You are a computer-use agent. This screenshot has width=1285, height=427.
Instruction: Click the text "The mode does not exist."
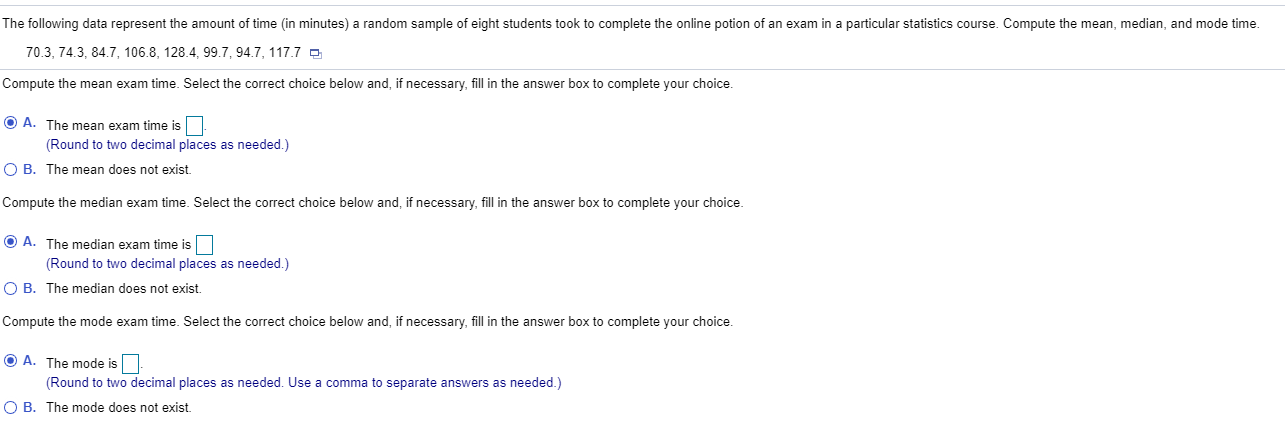[118, 407]
